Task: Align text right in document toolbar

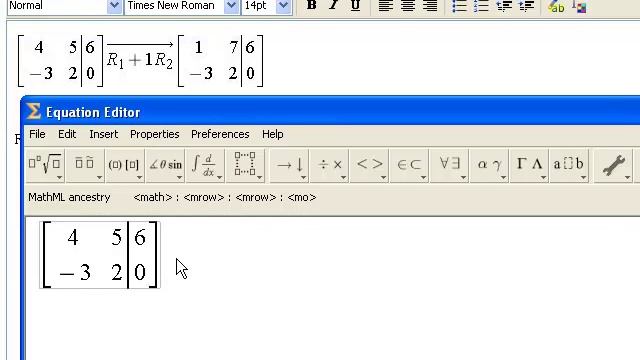Action: [430, 5]
